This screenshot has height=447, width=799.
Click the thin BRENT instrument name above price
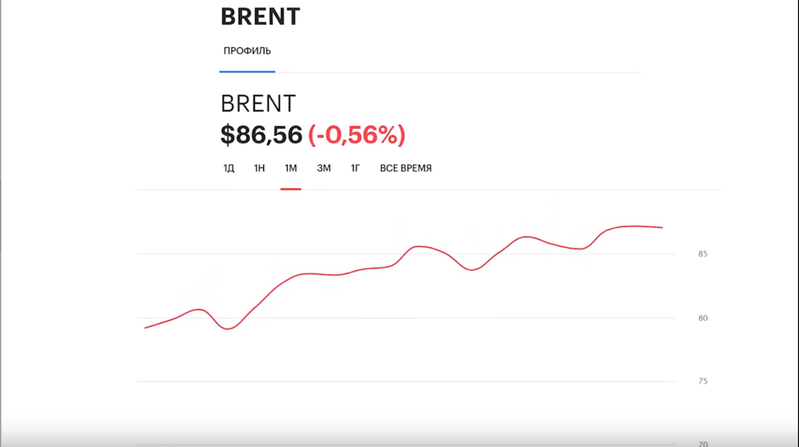point(258,103)
